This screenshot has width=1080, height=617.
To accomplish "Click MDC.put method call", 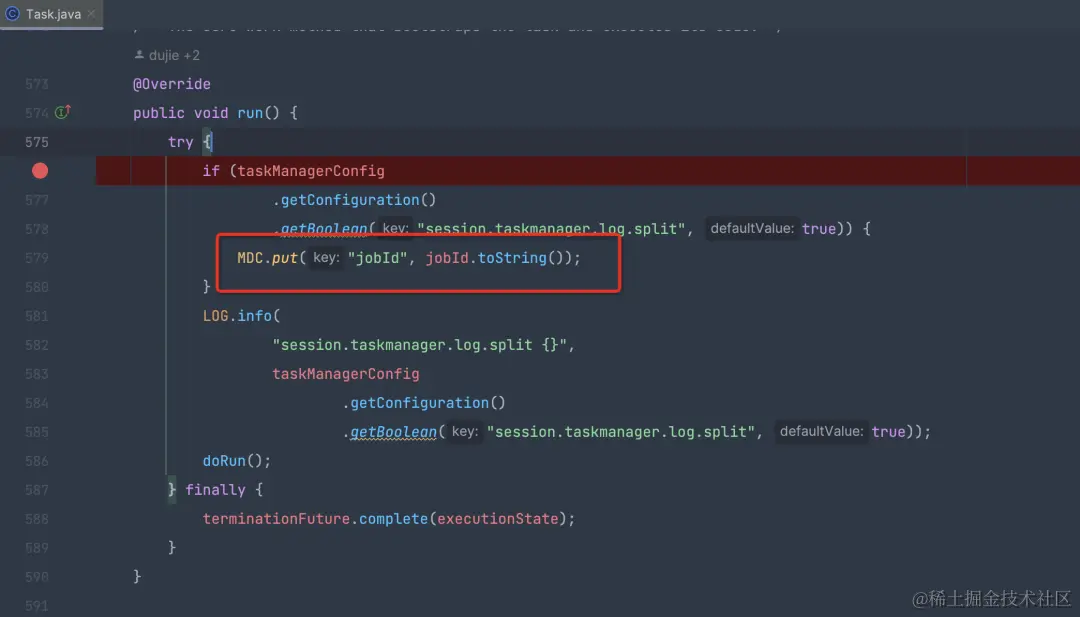I will pyautogui.click(x=268, y=258).
